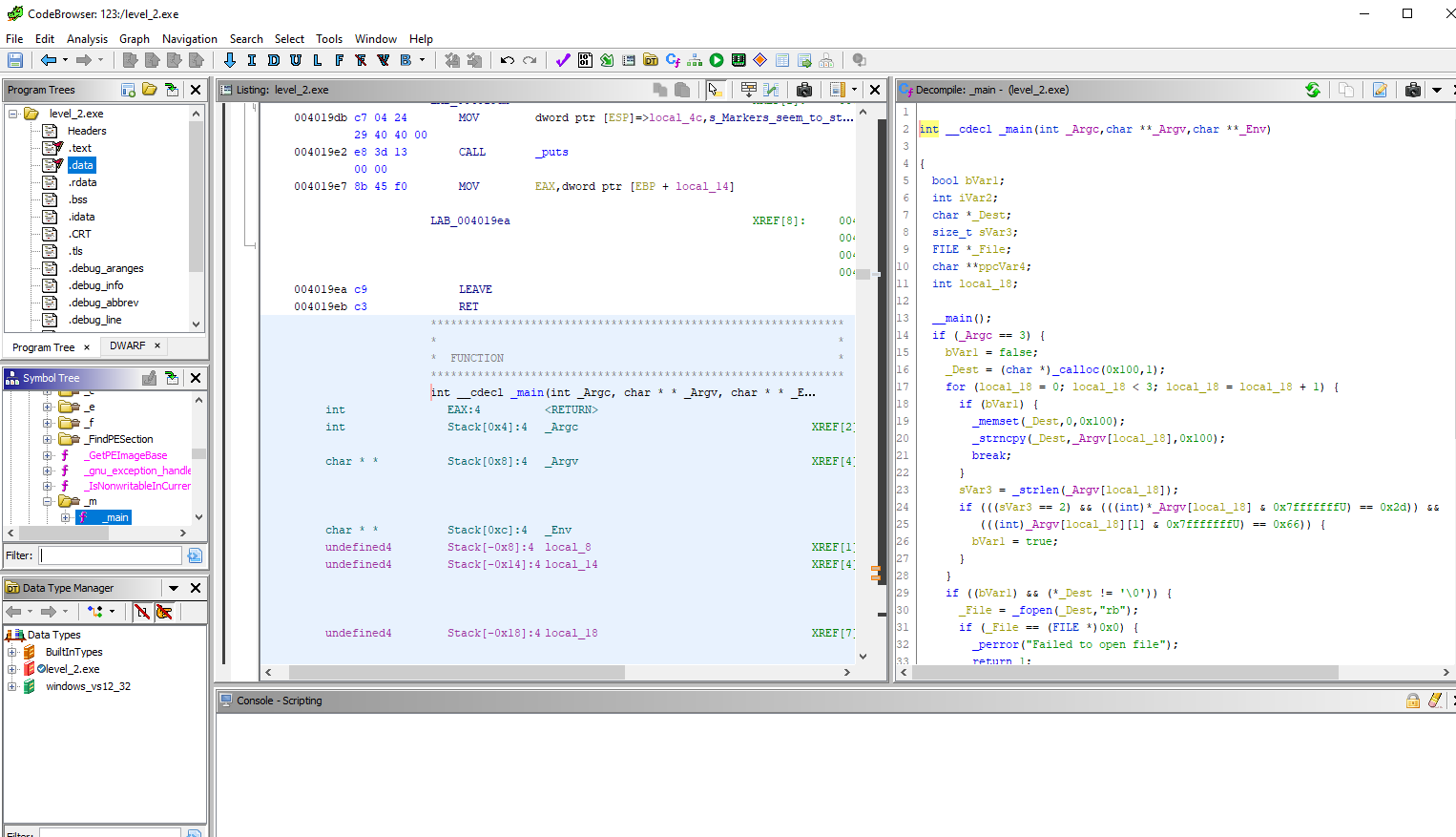This screenshot has height=837, width=1456.
Task: Select .text section in Program Trees
Action: pos(80,148)
